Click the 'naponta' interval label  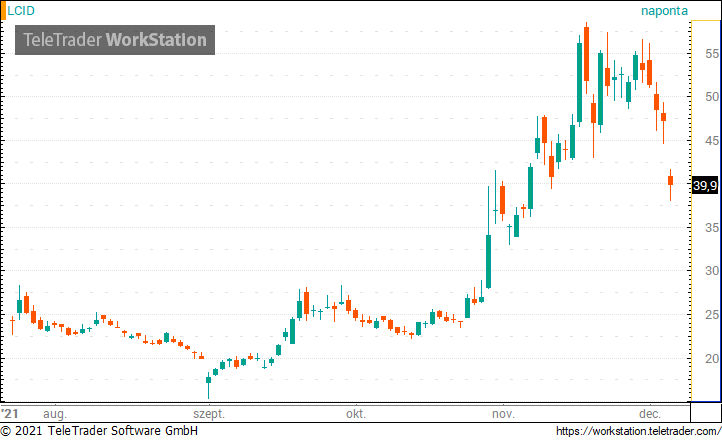664,11
